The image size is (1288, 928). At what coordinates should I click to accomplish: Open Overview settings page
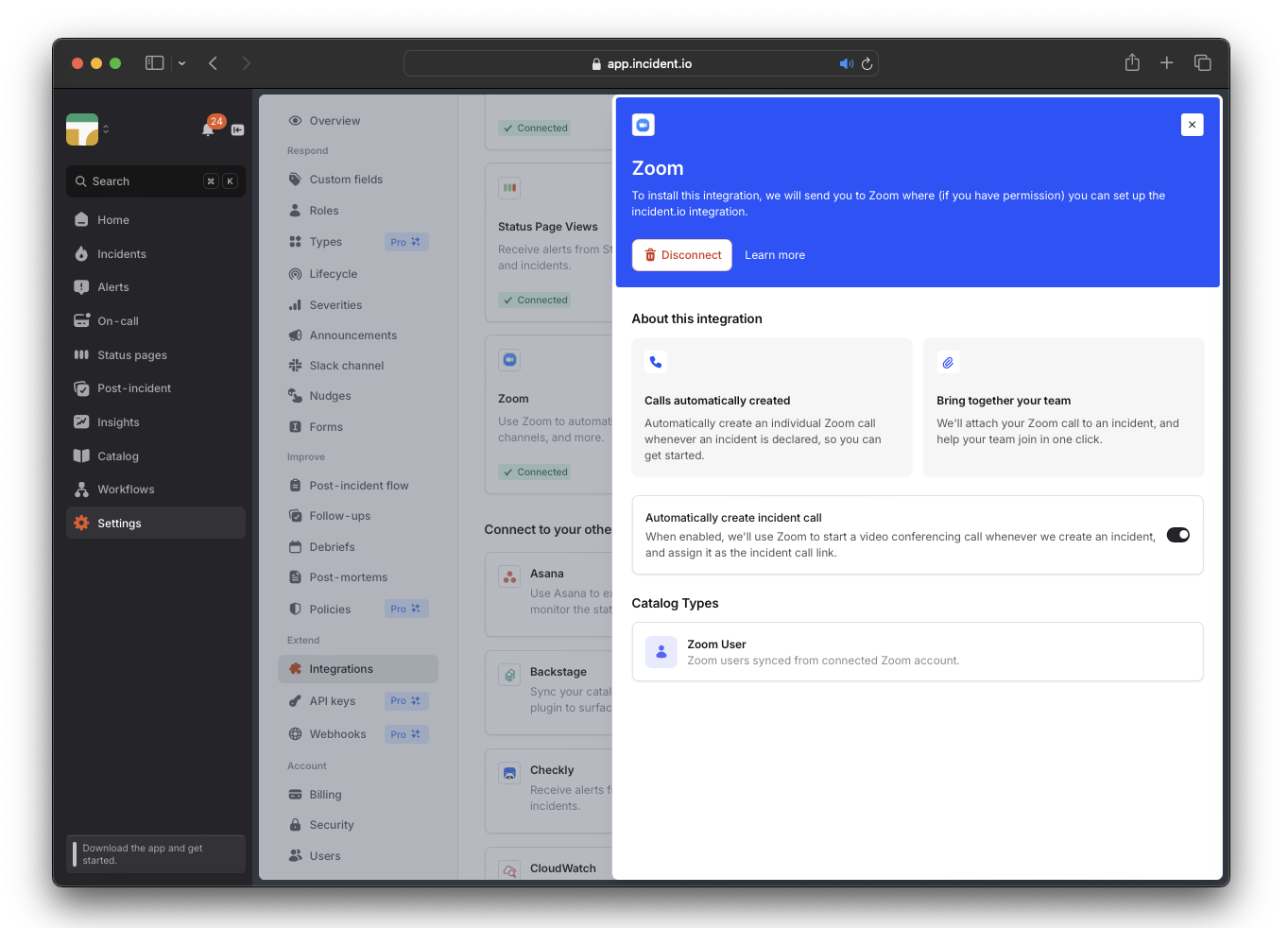[358, 121]
